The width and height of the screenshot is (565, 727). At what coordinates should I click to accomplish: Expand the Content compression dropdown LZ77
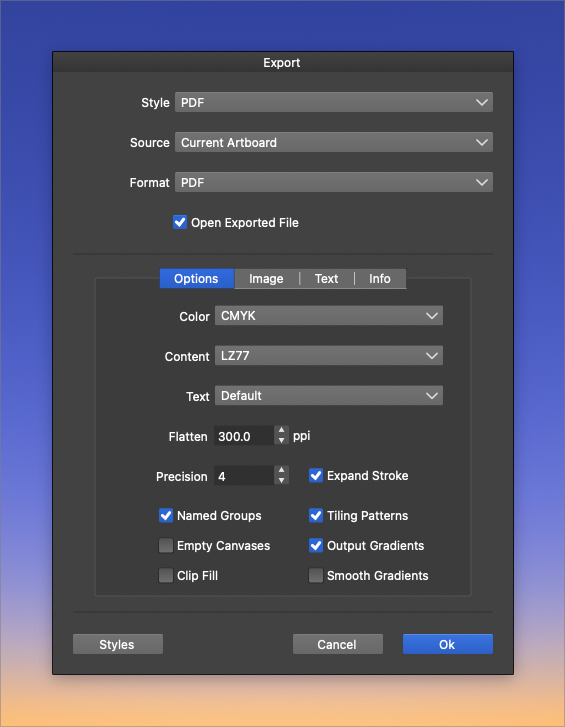point(329,356)
